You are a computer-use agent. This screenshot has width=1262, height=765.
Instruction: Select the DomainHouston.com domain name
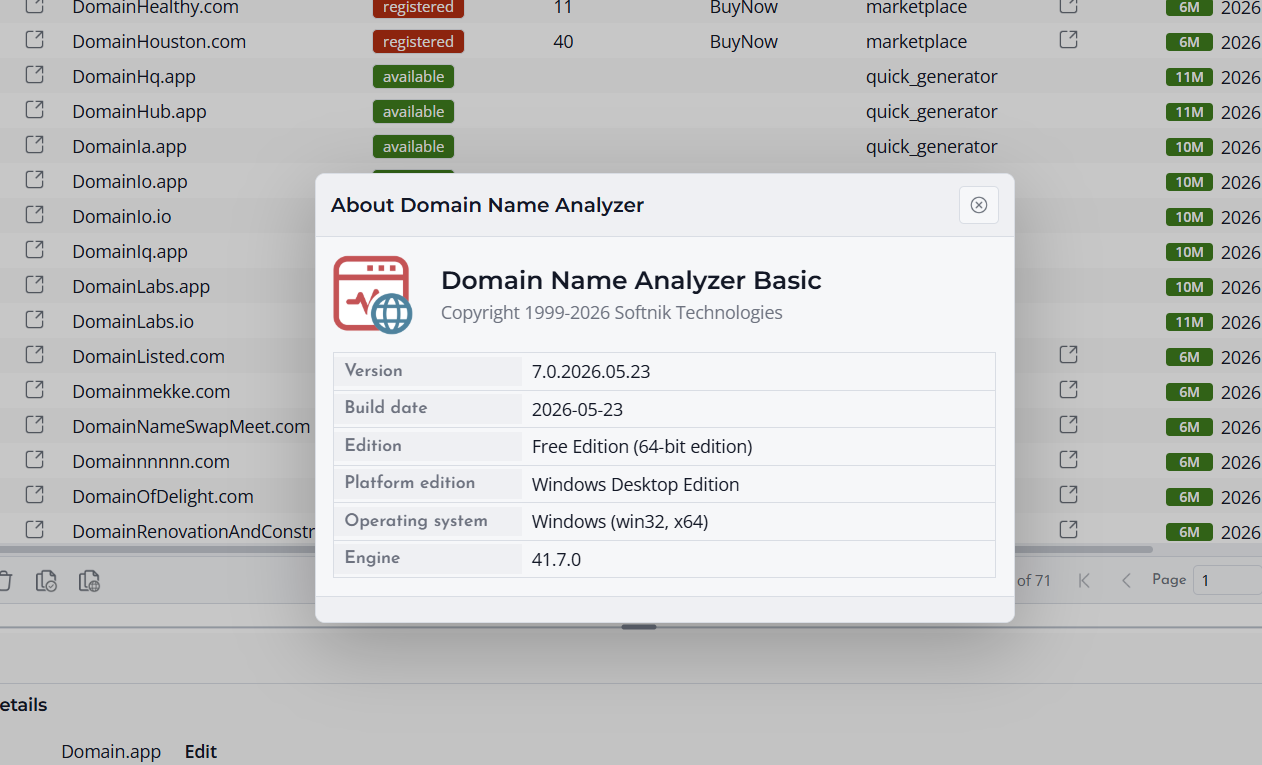point(159,41)
